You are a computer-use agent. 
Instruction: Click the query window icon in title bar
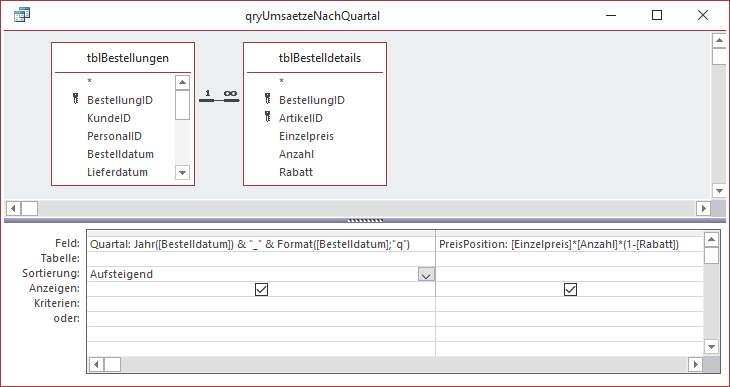coord(22,15)
